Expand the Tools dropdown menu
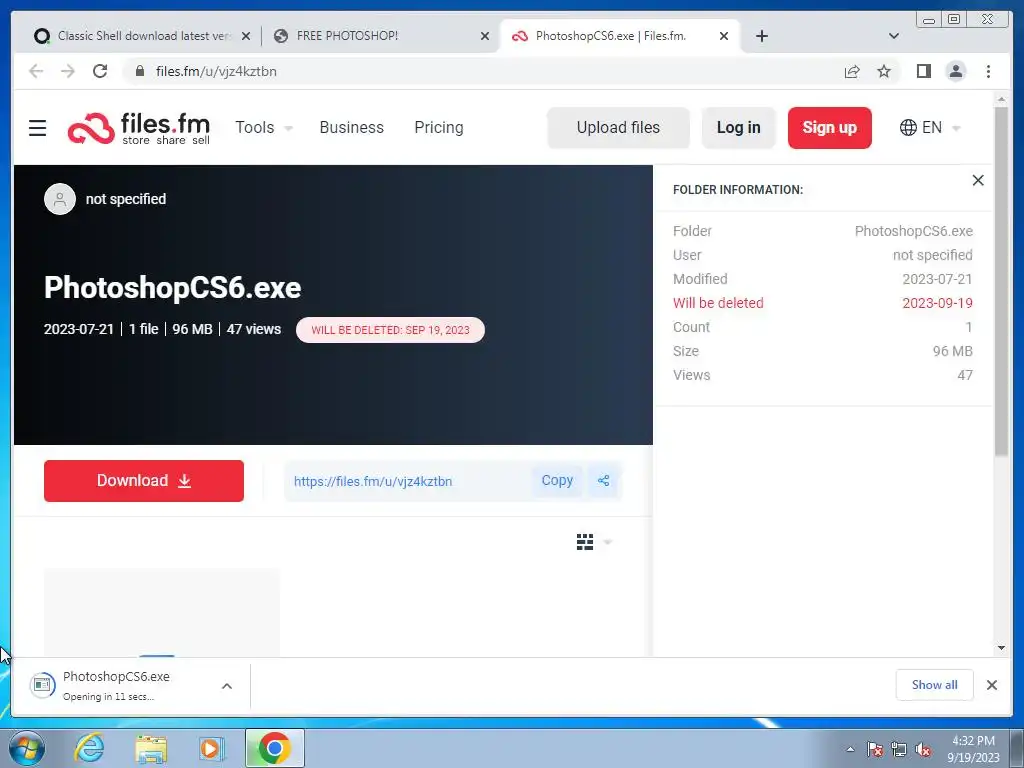The image size is (1024, 768). 264,128
